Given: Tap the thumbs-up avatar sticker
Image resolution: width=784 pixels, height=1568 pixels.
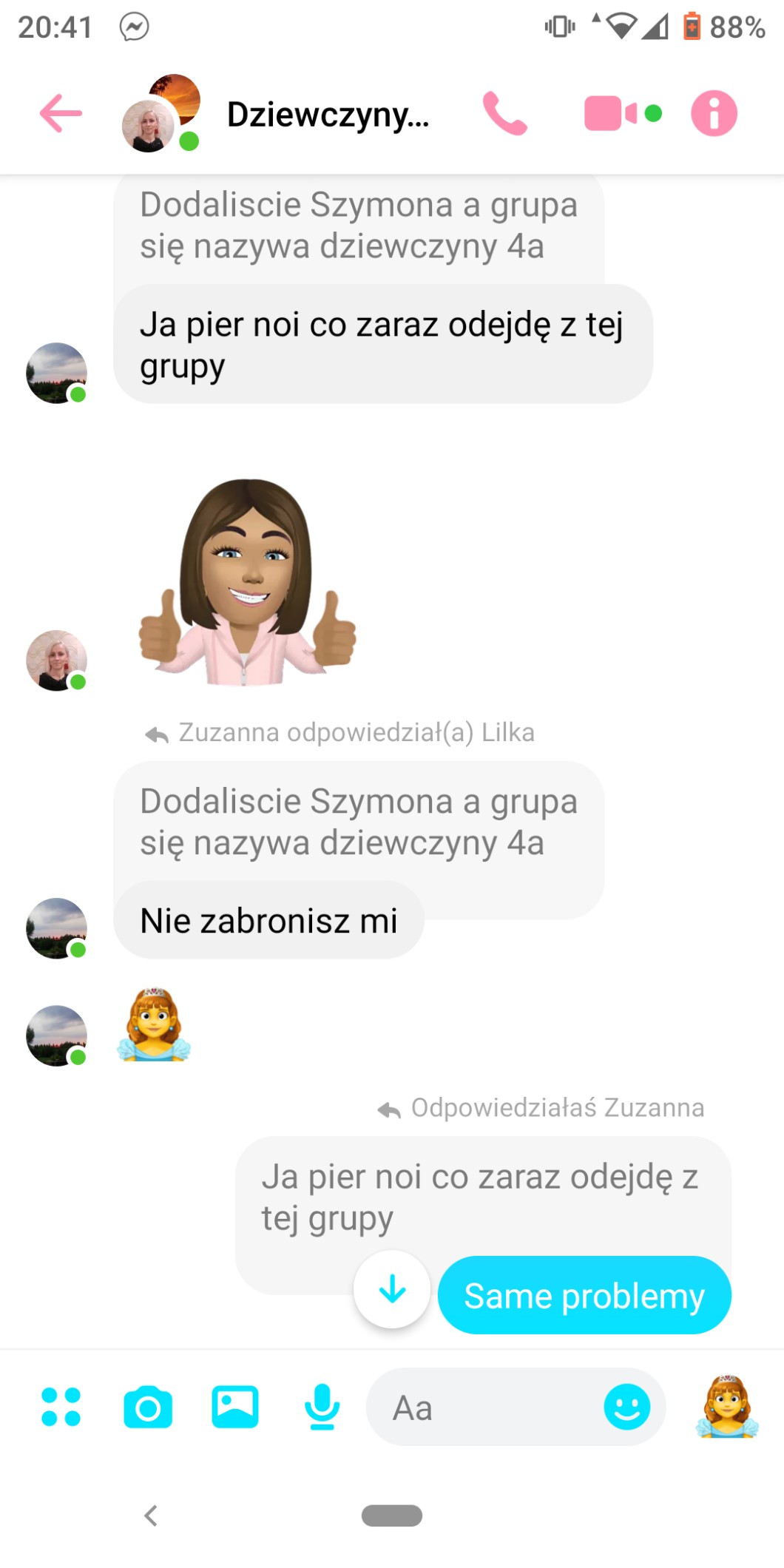Looking at the screenshot, I should pyautogui.click(x=248, y=581).
